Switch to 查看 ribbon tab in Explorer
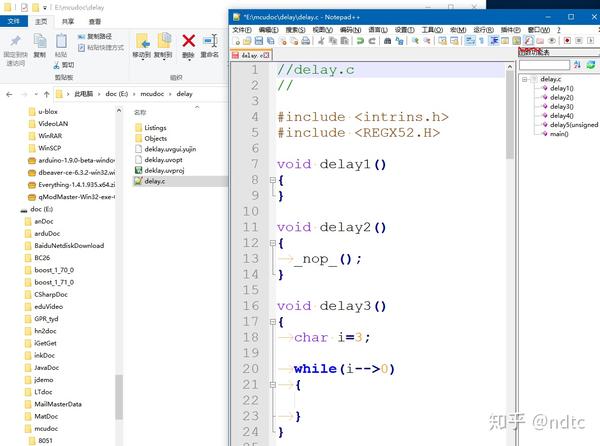The width and height of the screenshot is (600, 446). pyautogui.click(x=95, y=21)
